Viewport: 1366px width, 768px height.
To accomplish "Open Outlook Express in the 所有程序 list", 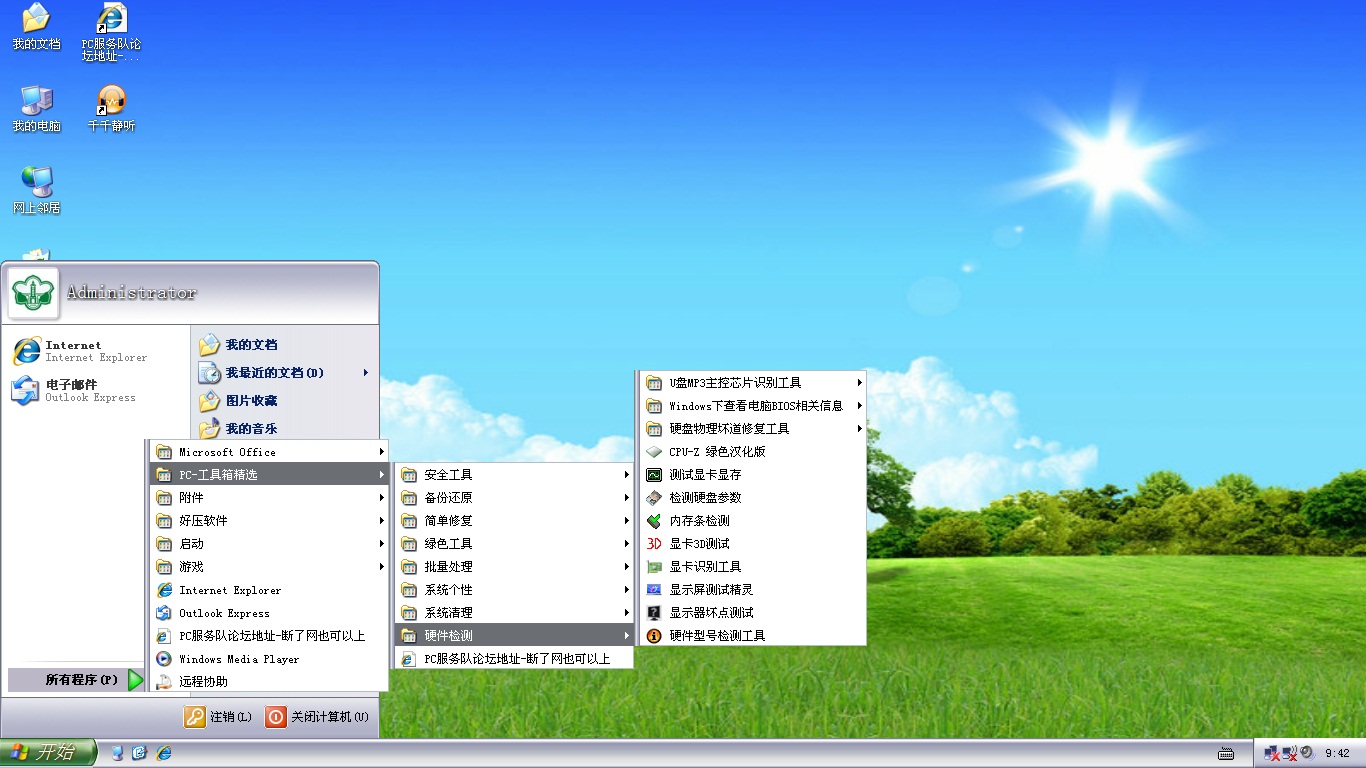I will (x=268, y=613).
